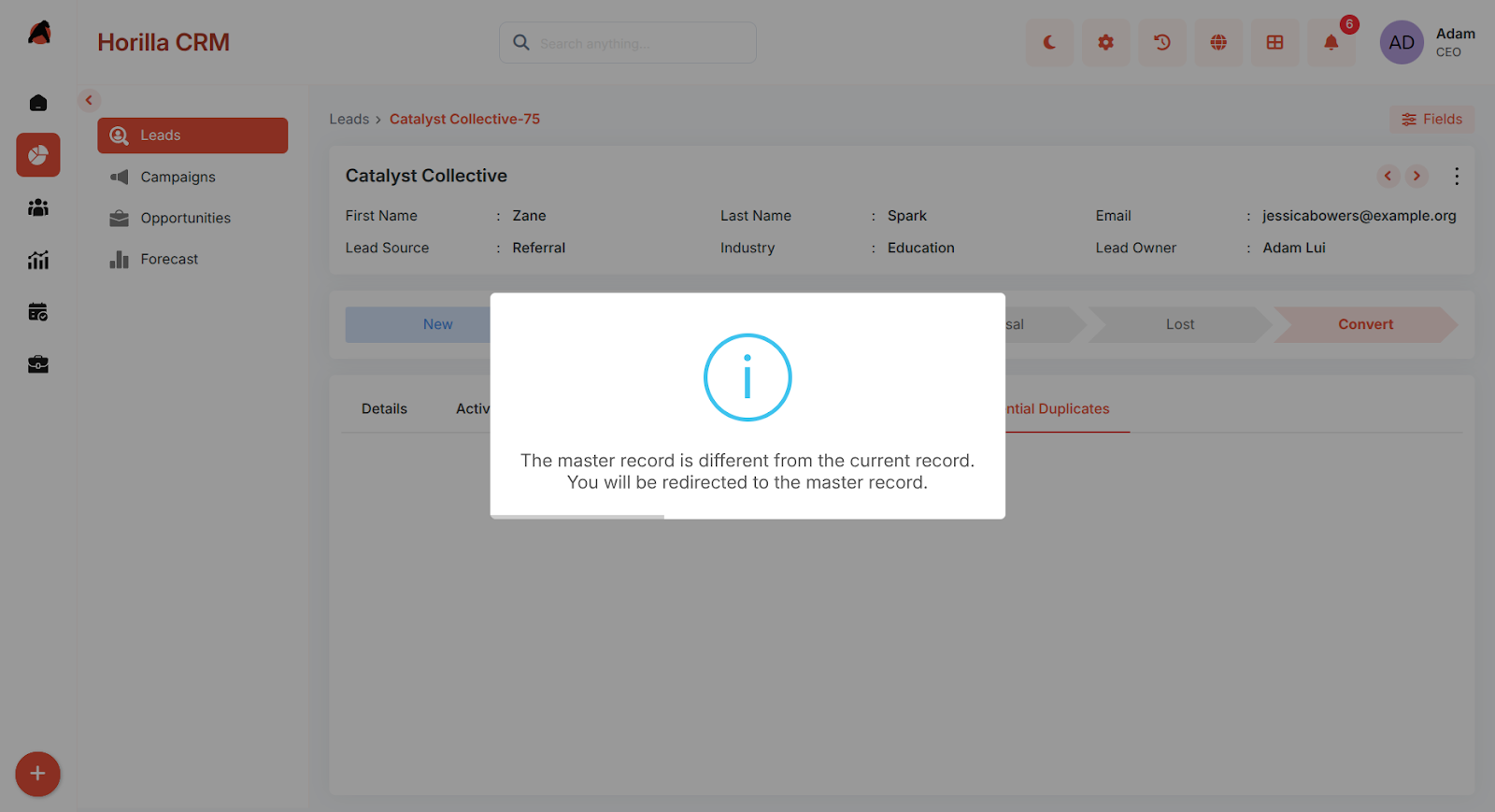Open Leads in the sidebar menu
This screenshot has width=1495, height=812.
192,135
